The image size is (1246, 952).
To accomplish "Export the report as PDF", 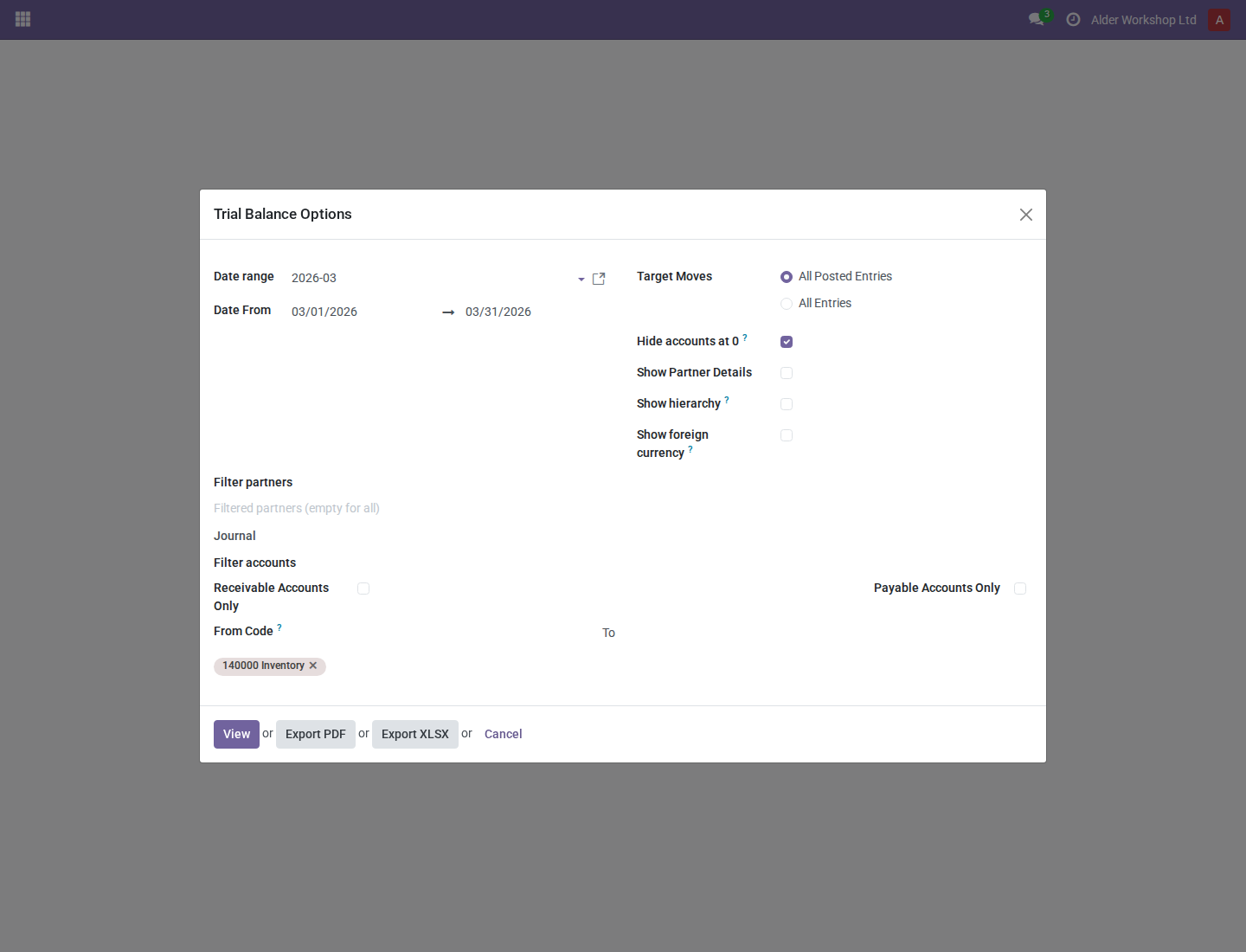I will click(316, 734).
